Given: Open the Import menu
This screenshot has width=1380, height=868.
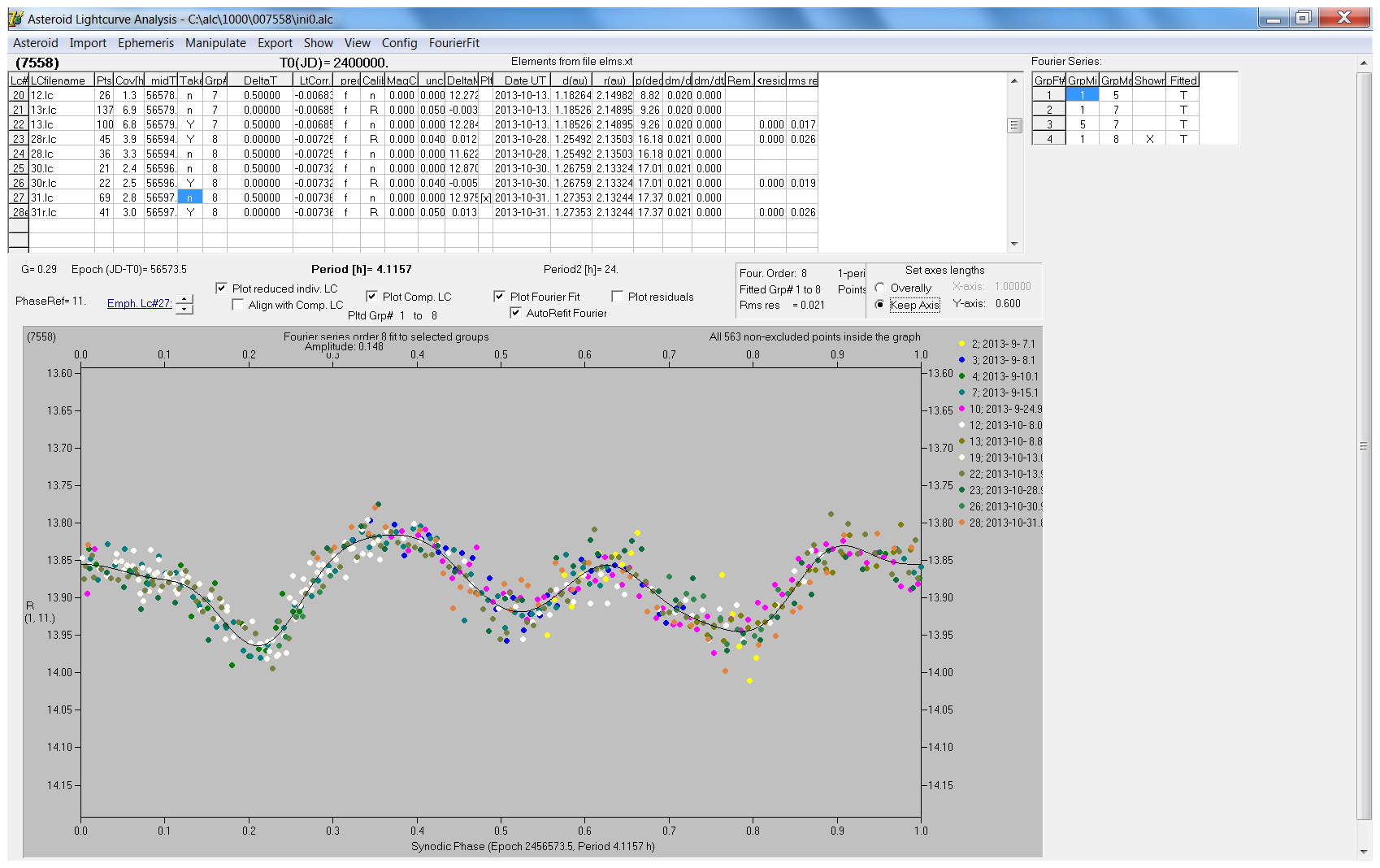Looking at the screenshot, I should point(88,43).
